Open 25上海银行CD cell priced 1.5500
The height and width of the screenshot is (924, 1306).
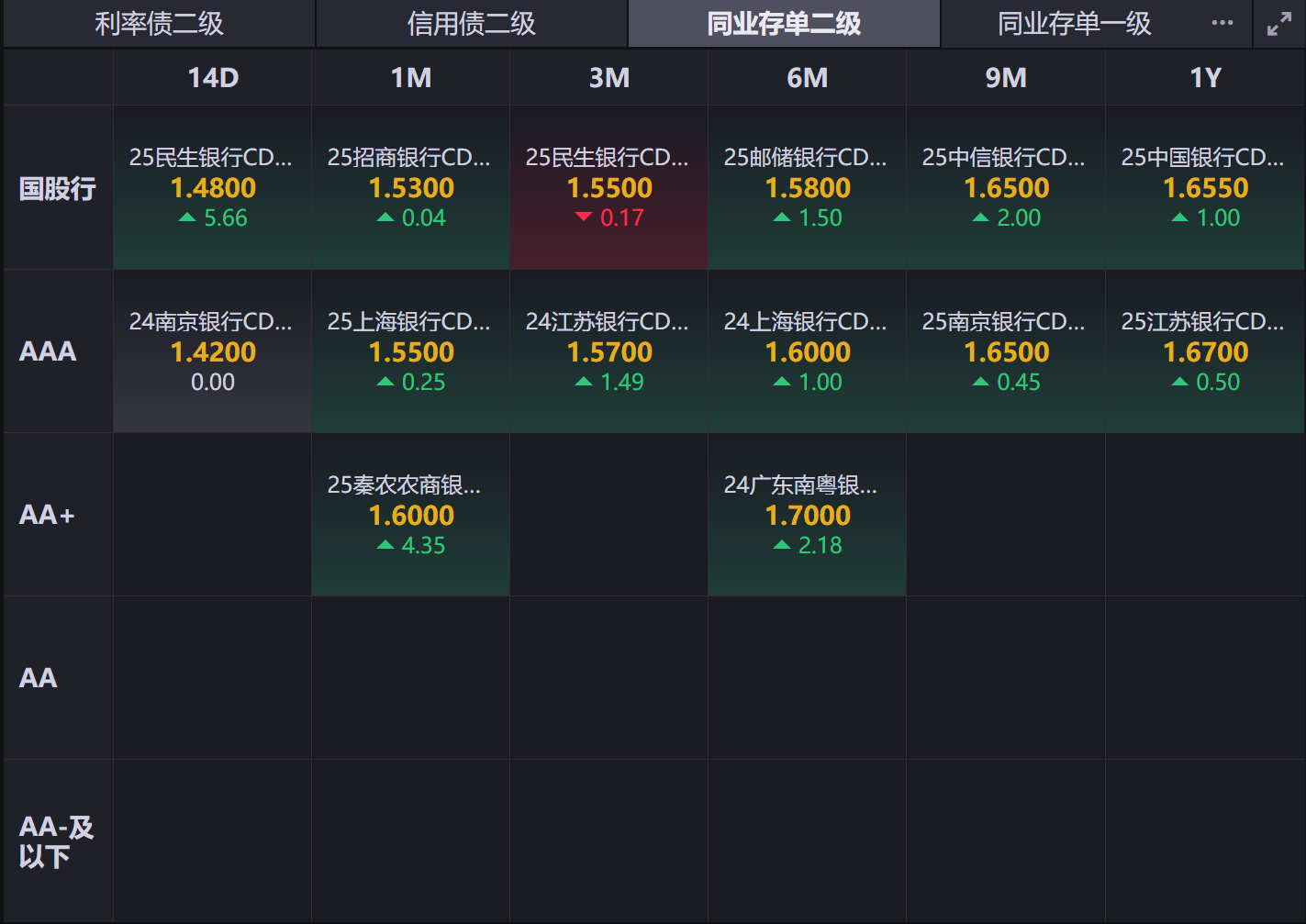411,351
